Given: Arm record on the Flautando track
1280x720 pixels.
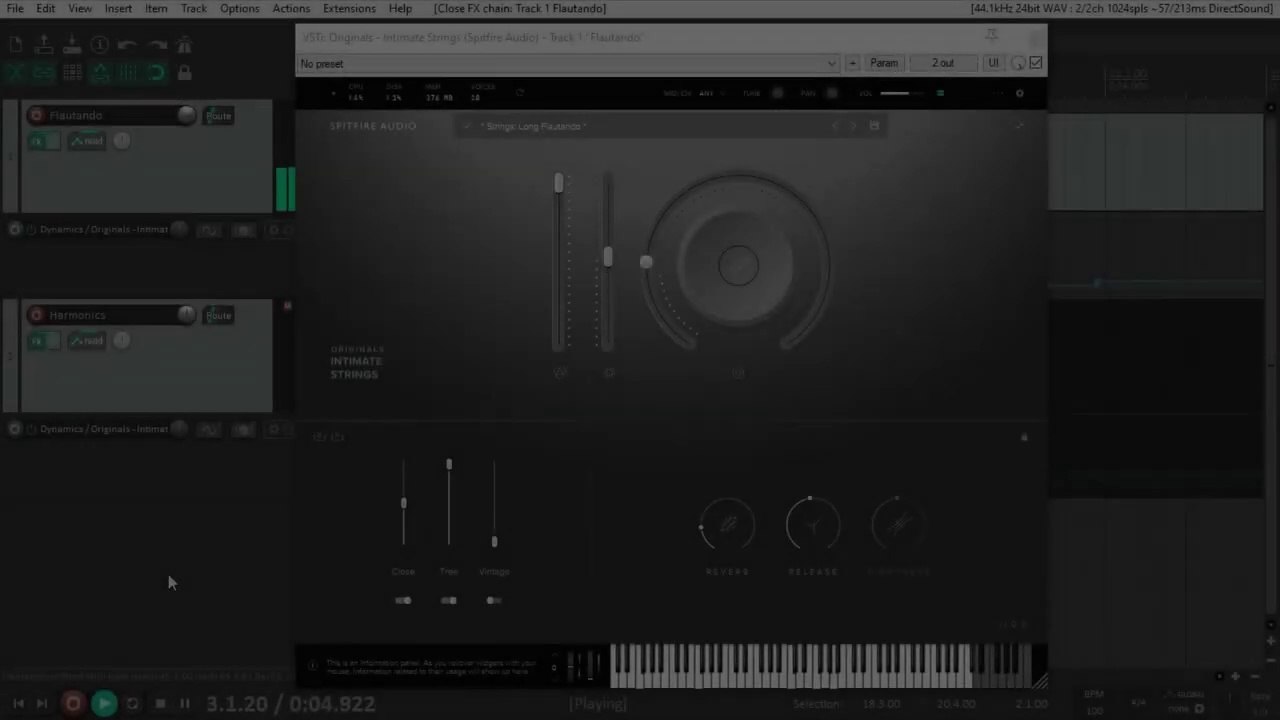Looking at the screenshot, I should (37, 116).
